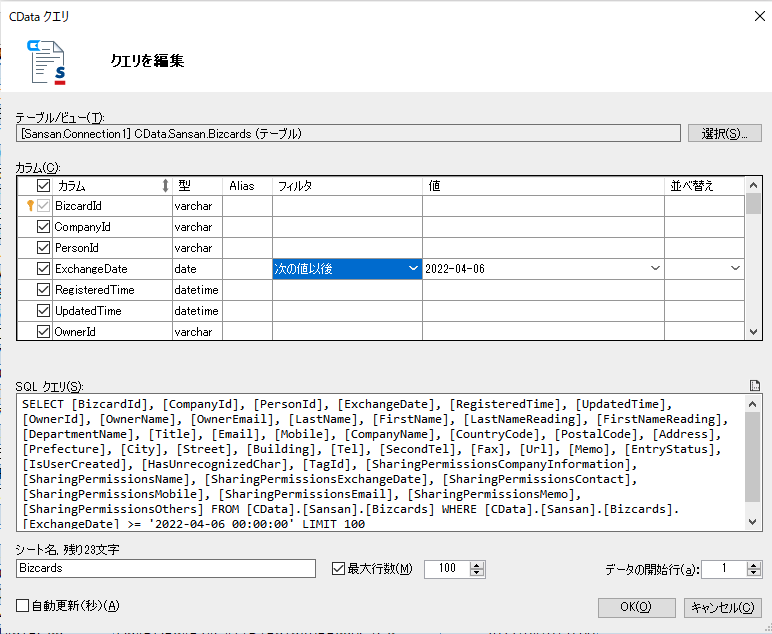Screen dimensions: 772x634
Task: Uncheck the ExchangeDate column checkbox
Action: [43, 268]
